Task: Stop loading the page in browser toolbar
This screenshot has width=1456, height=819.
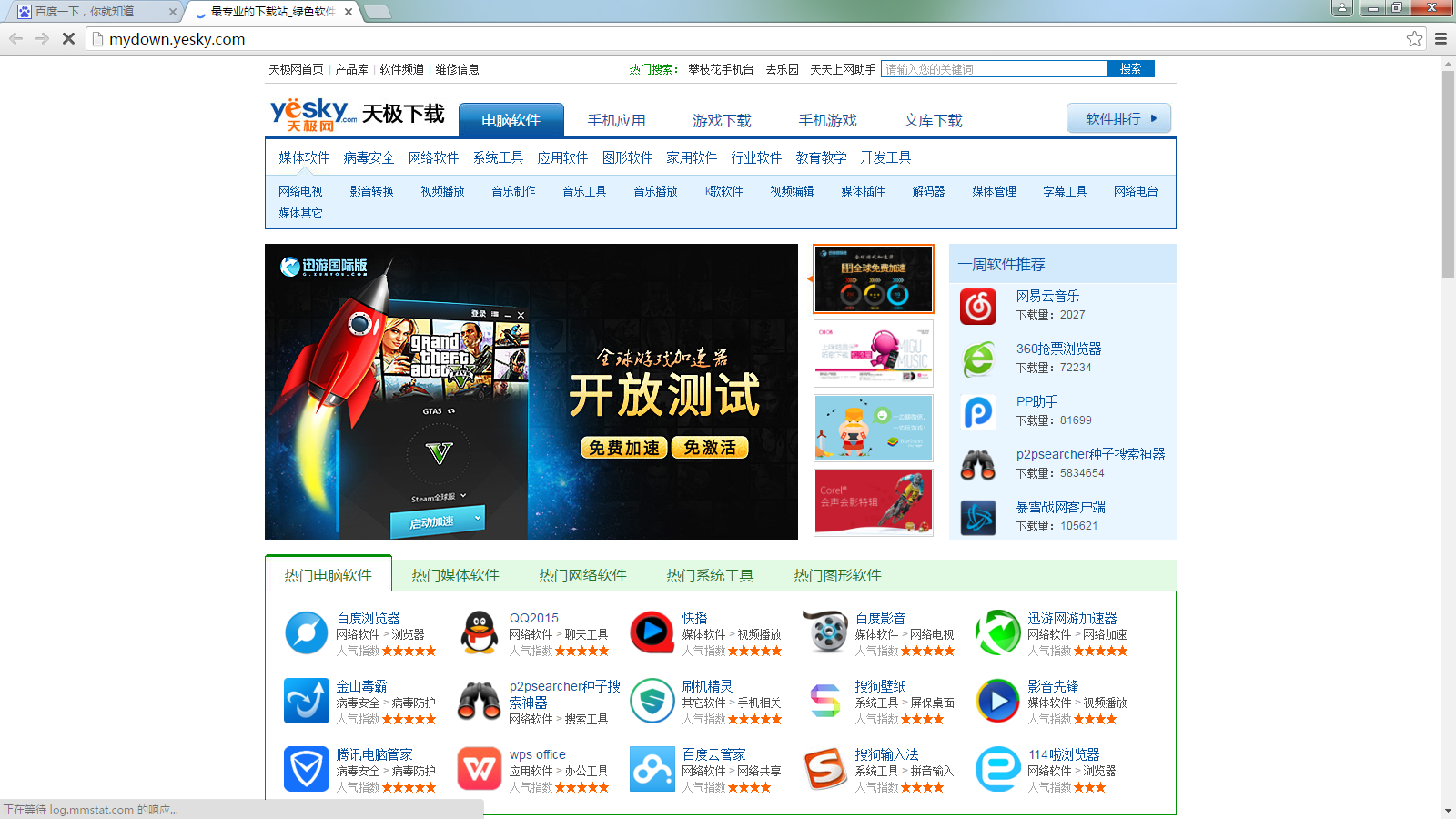Action: (68, 39)
